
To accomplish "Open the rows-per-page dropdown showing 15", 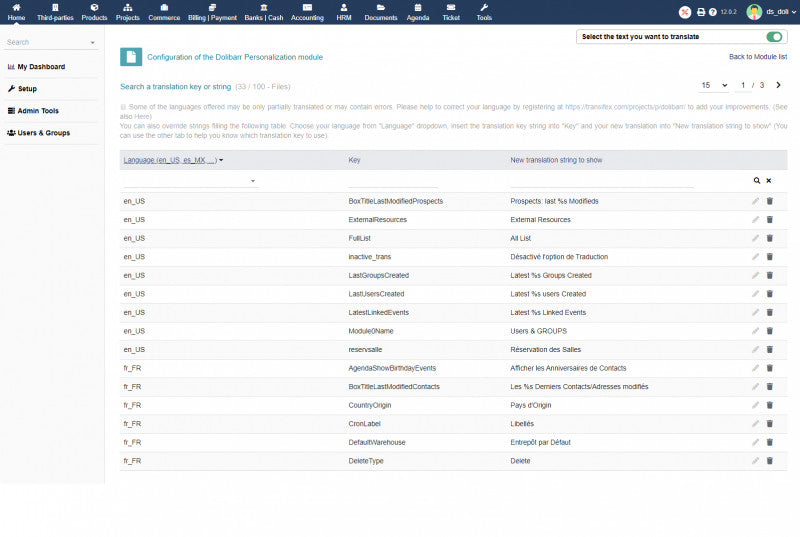I will pos(713,85).
